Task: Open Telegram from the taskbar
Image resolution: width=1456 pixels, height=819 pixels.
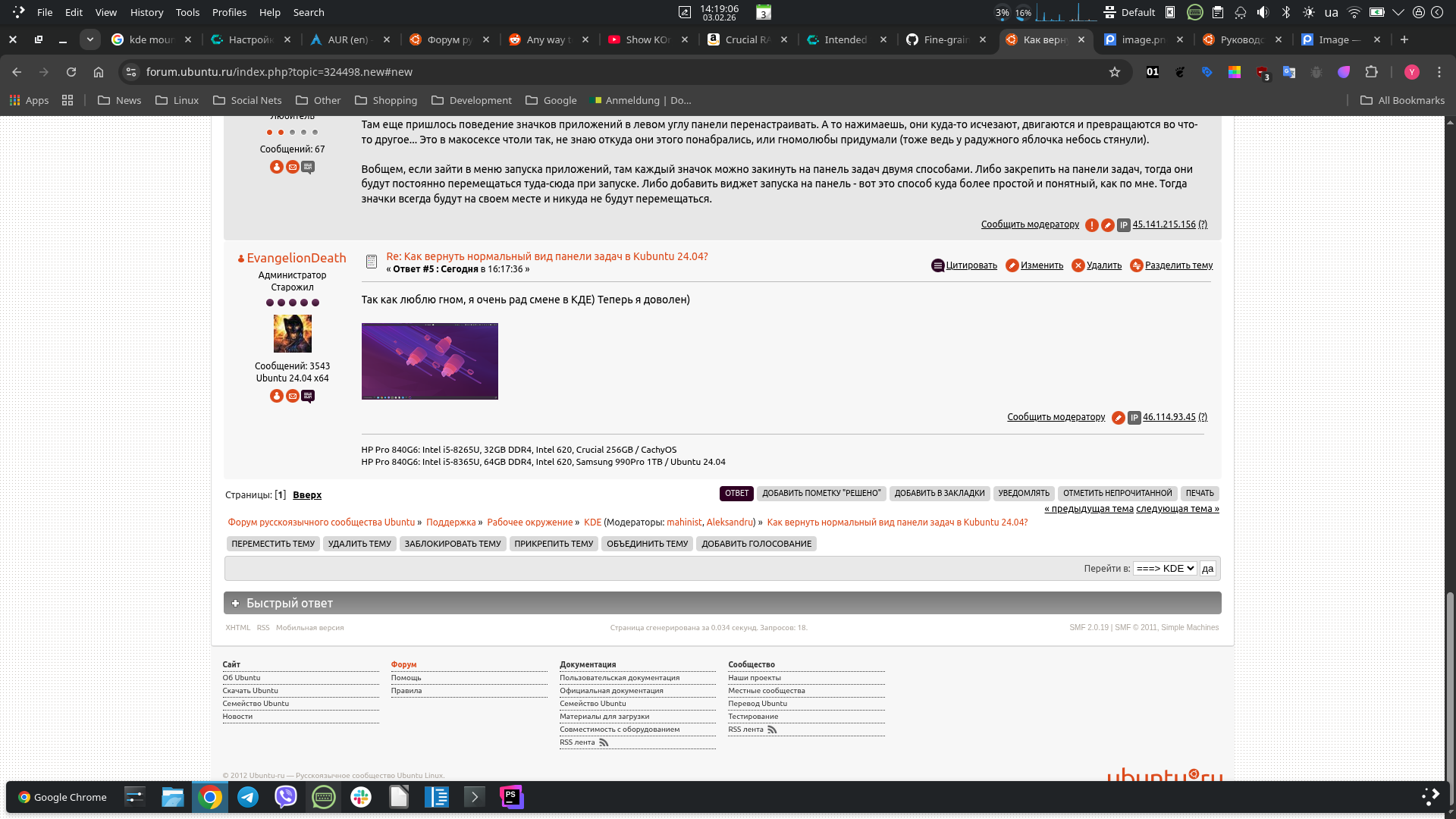Action: 248,797
